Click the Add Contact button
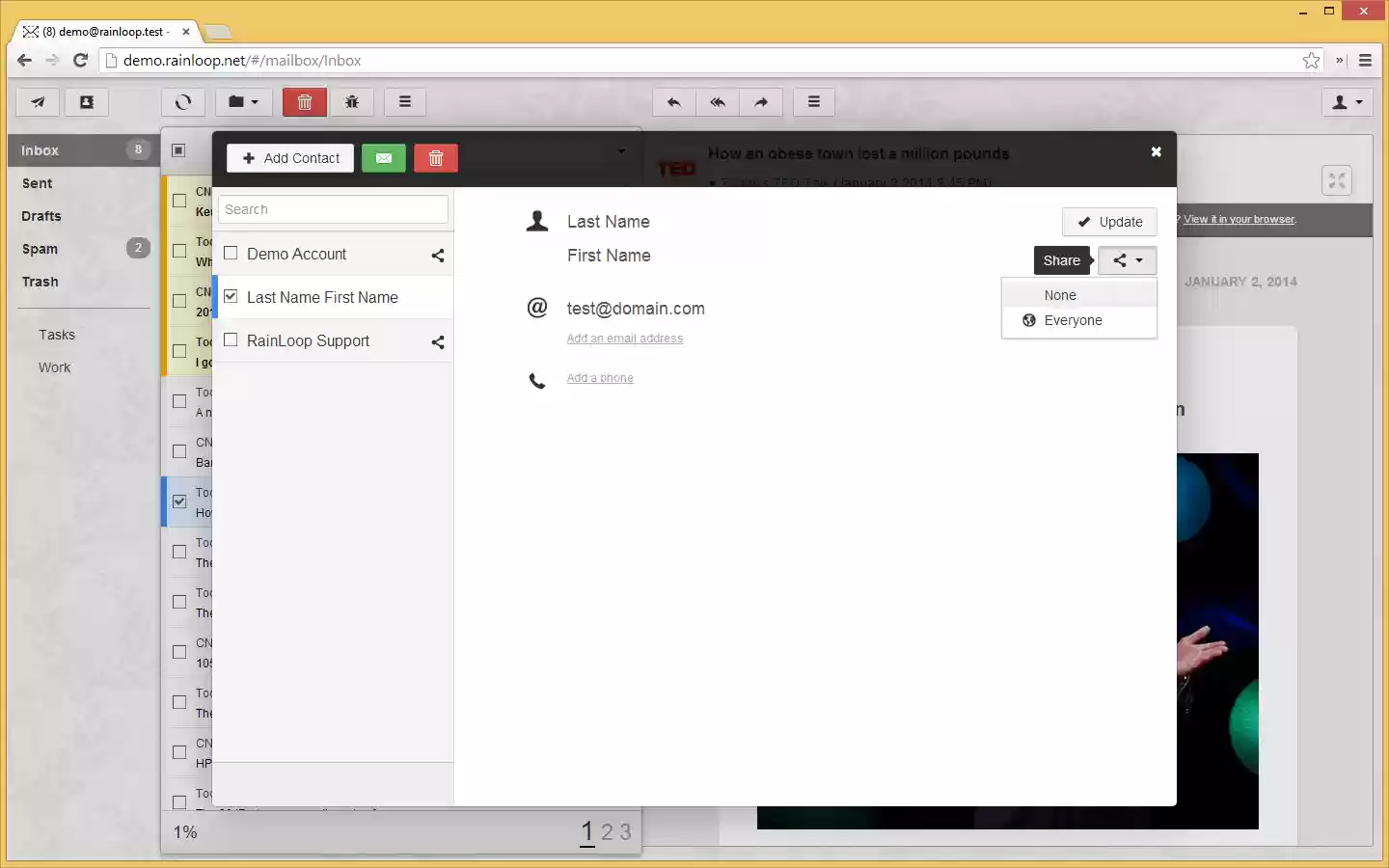 (x=289, y=158)
